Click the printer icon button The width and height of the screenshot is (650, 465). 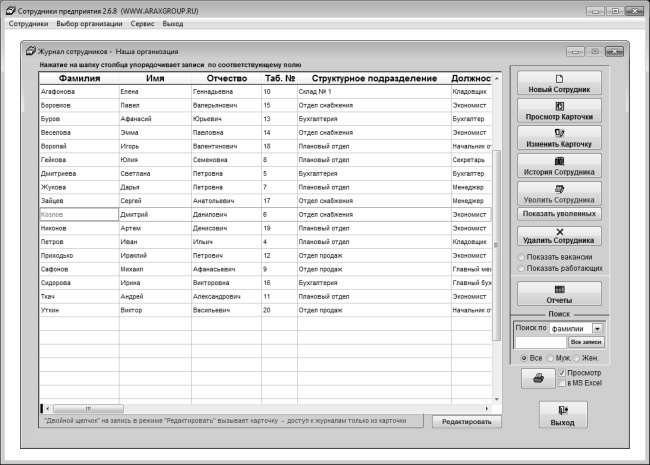(x=538, y=378)
